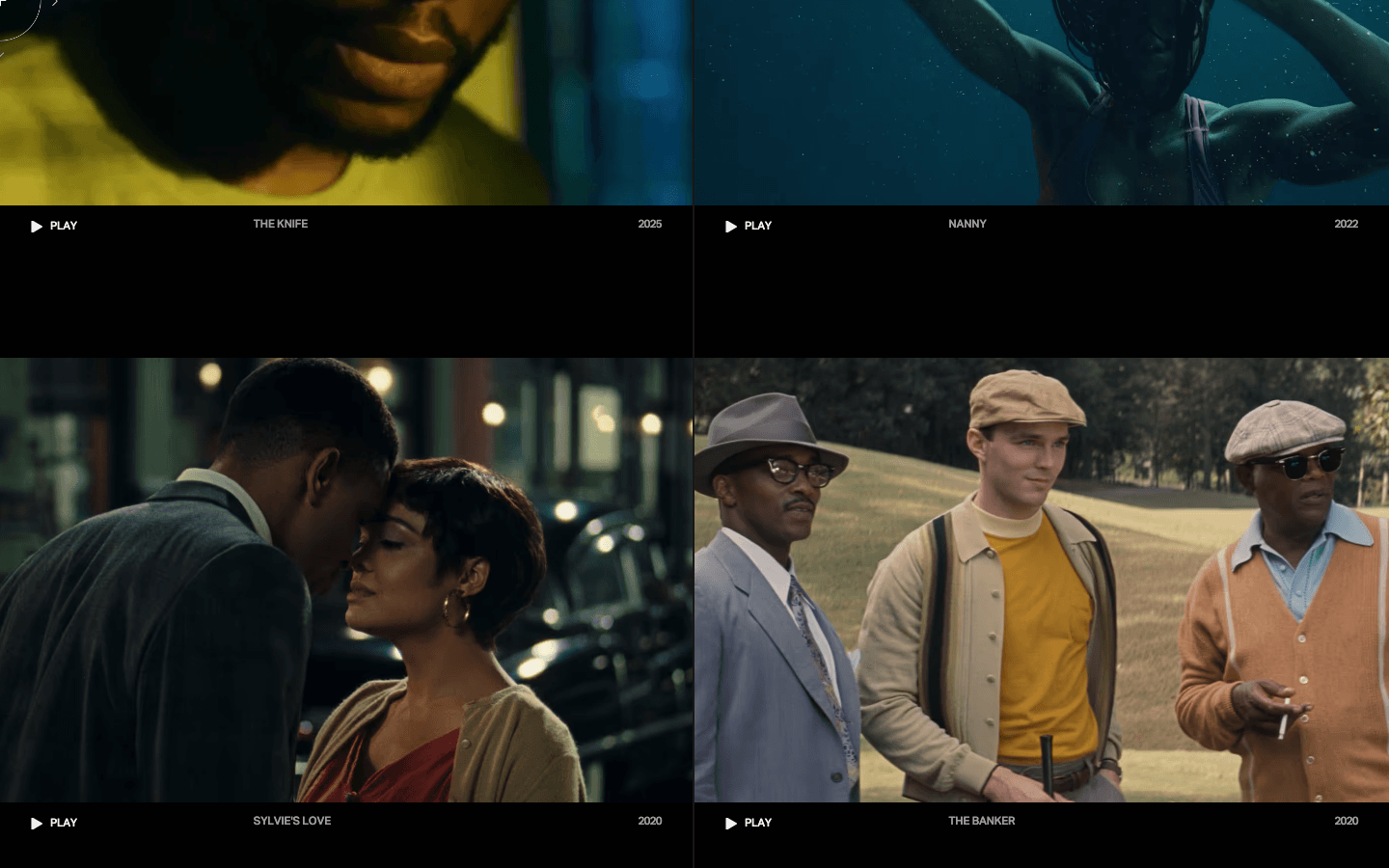The image size is (1389, 868).
Task: Select the Sylvie's Love film still
Action: click(x=346, y=580)
